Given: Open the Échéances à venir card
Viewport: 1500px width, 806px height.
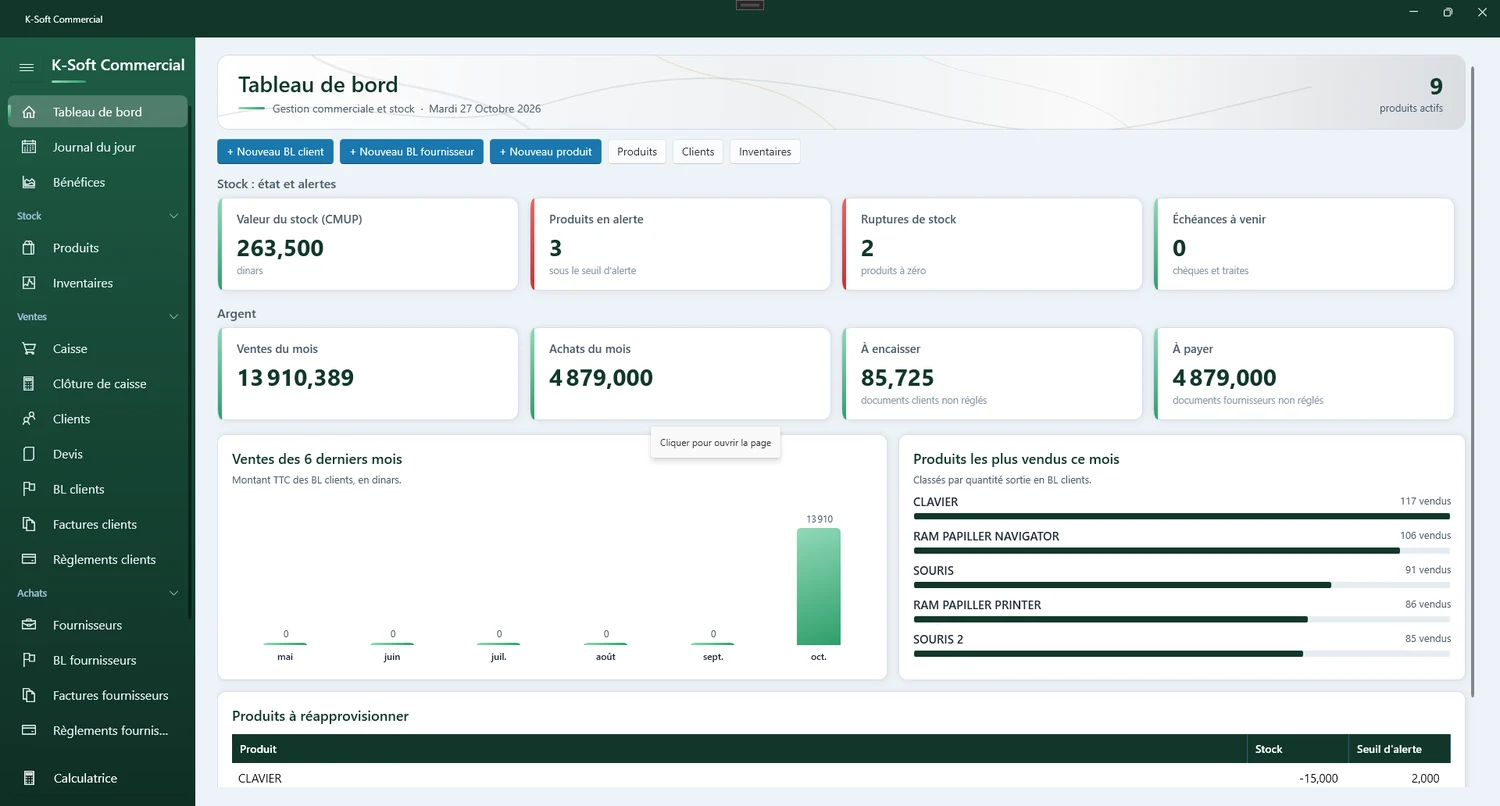Looking at the screenshot, I should (1304, 244).
